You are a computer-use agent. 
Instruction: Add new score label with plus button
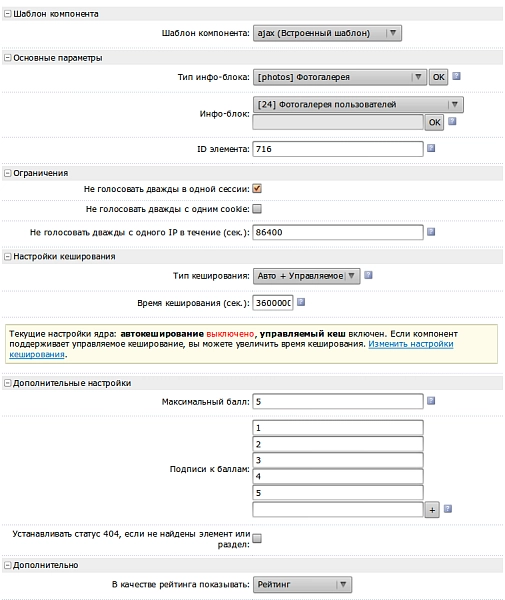[432, 510]
